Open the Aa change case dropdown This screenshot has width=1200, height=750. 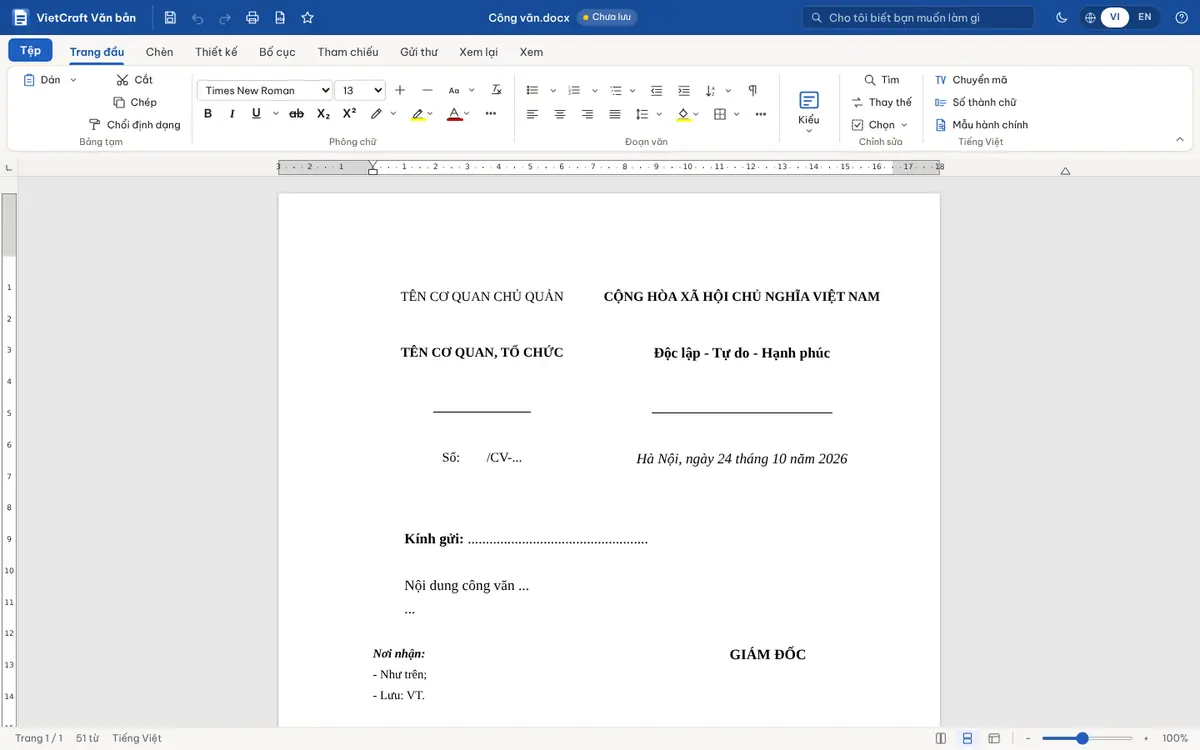[459, 90]
